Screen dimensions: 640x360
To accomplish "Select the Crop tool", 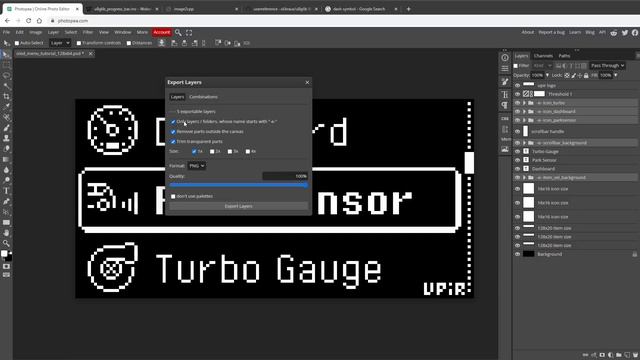I will [x=6, y=97].
